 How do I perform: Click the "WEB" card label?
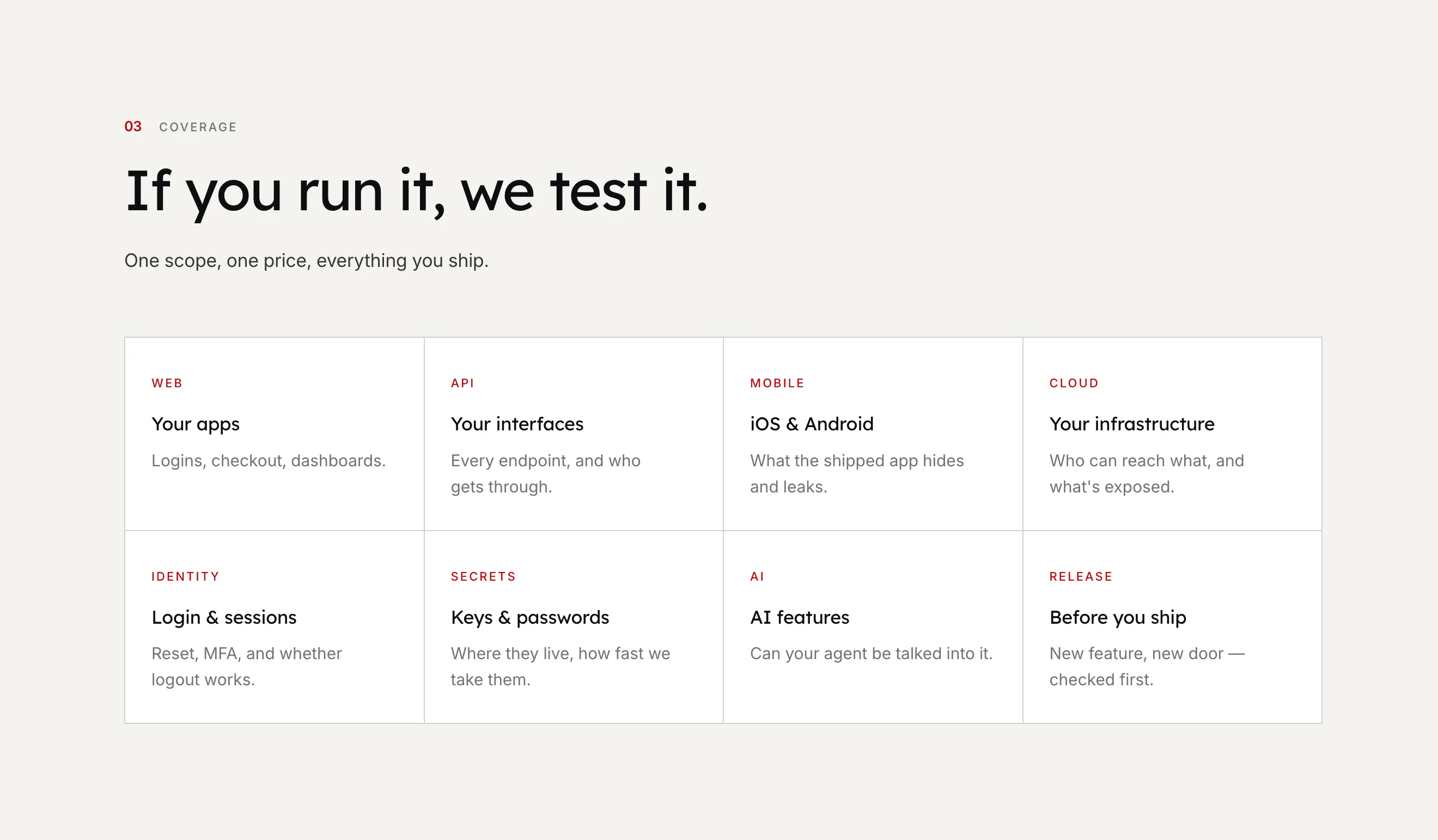pos(167,383)
